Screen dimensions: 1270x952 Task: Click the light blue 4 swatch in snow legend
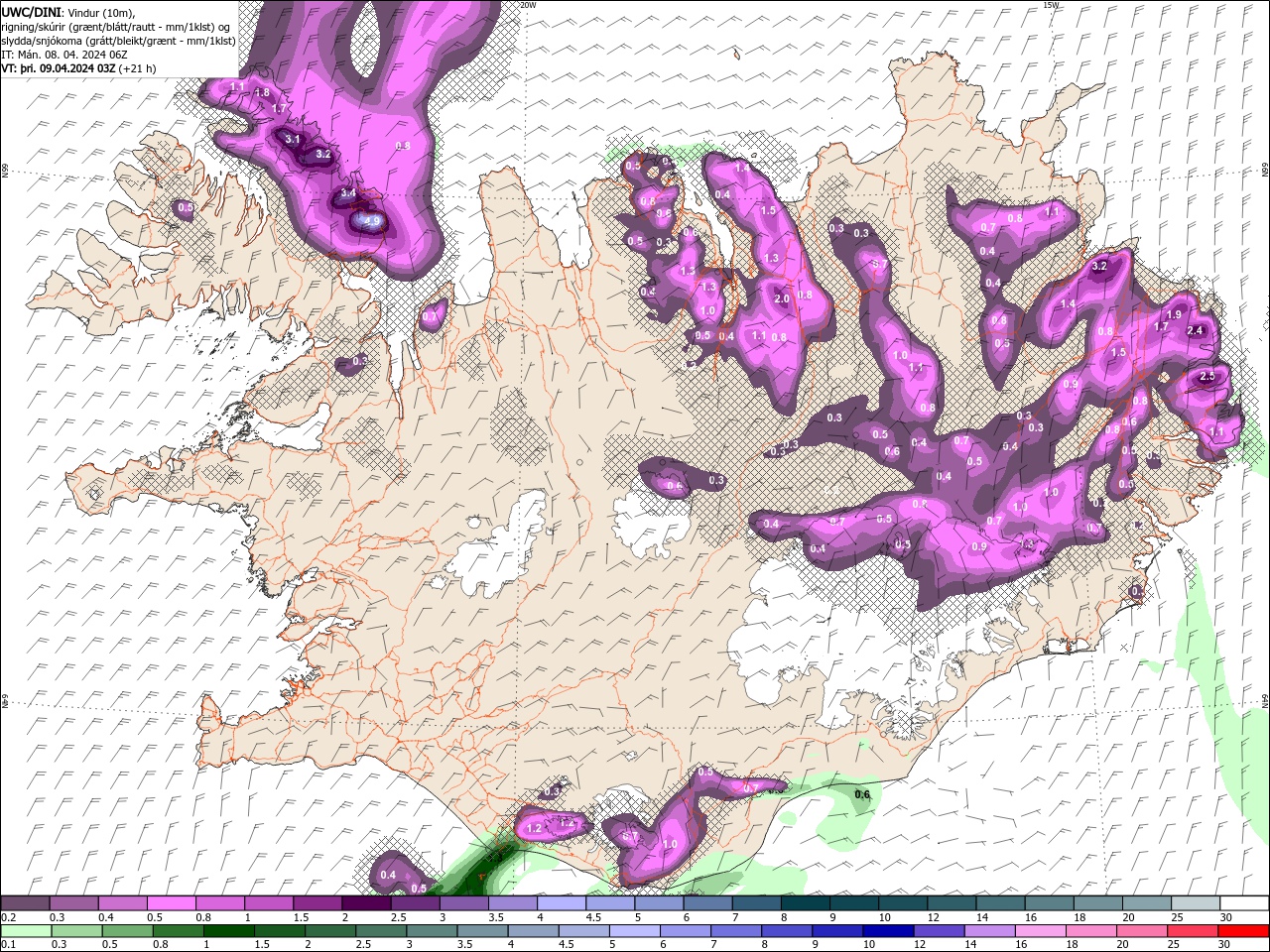[562, 903]
